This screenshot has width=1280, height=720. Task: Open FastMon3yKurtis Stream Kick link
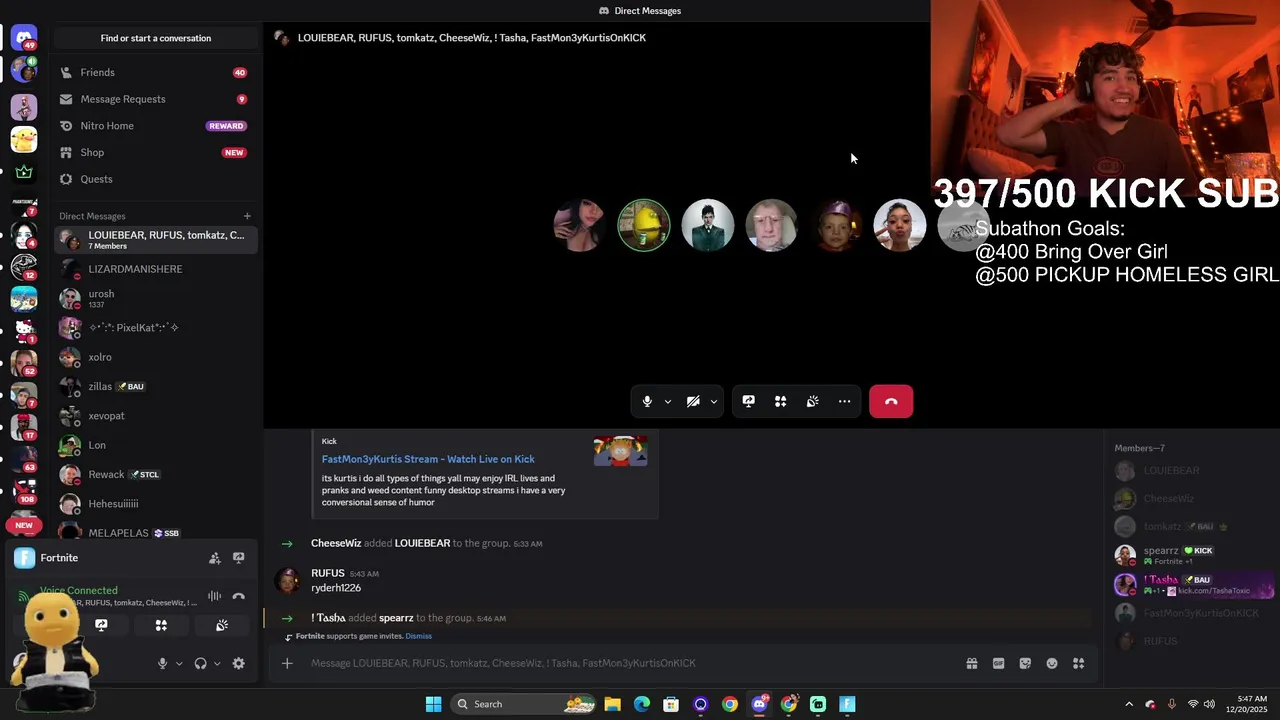click(428, 459)
